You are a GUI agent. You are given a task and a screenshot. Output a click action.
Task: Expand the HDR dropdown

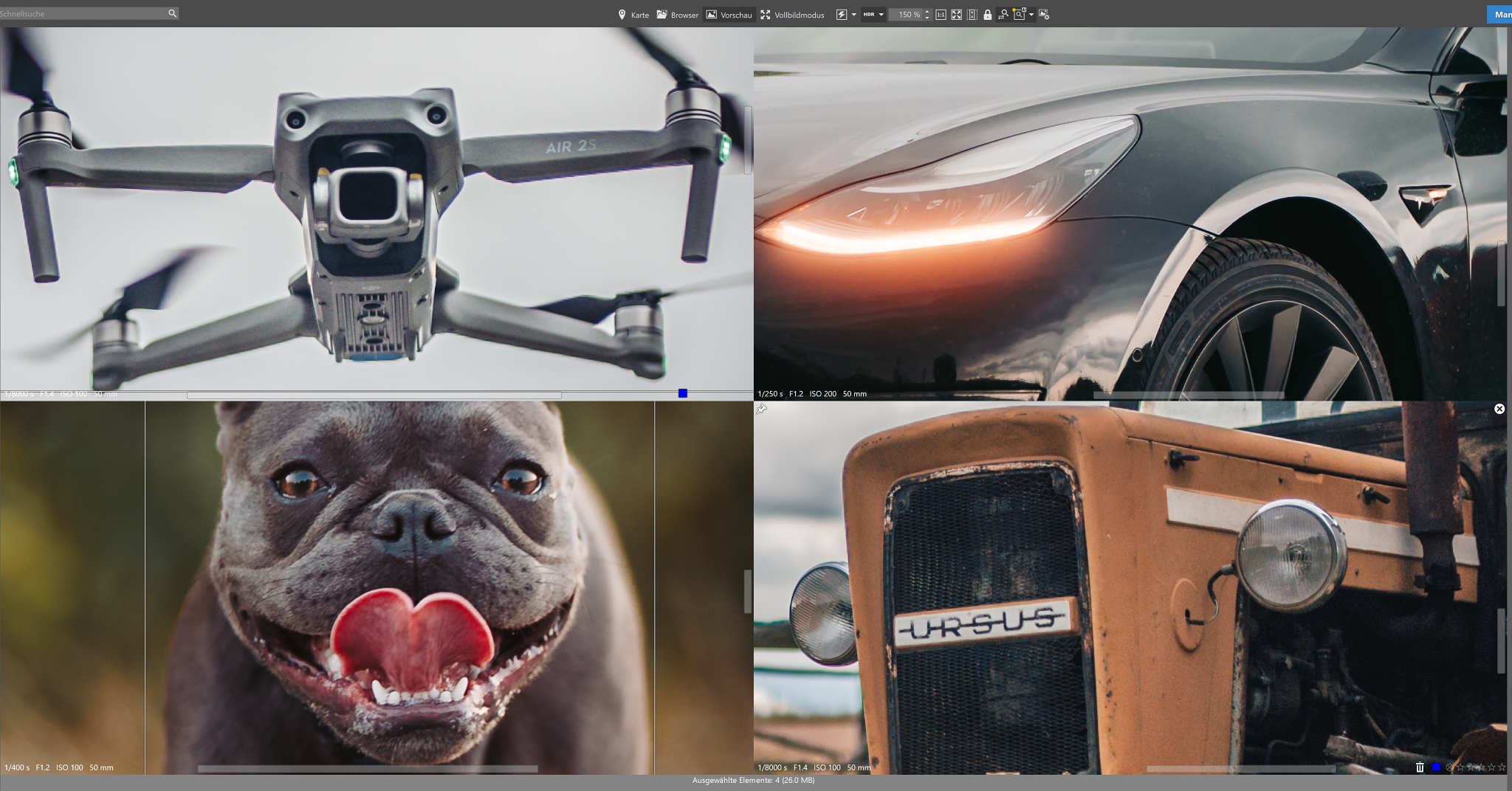[881, 15]
